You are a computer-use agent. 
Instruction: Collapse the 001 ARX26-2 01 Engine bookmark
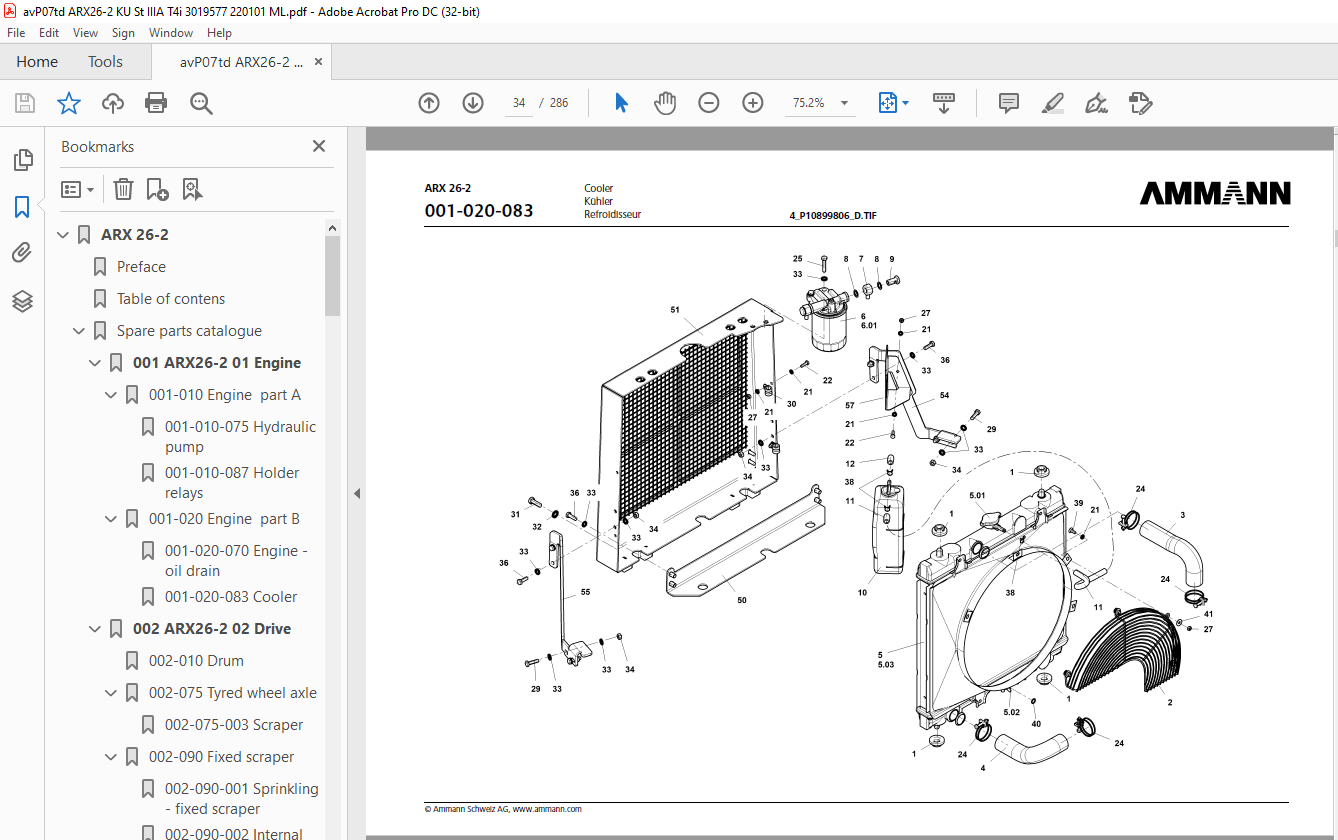tap(95, 363)
